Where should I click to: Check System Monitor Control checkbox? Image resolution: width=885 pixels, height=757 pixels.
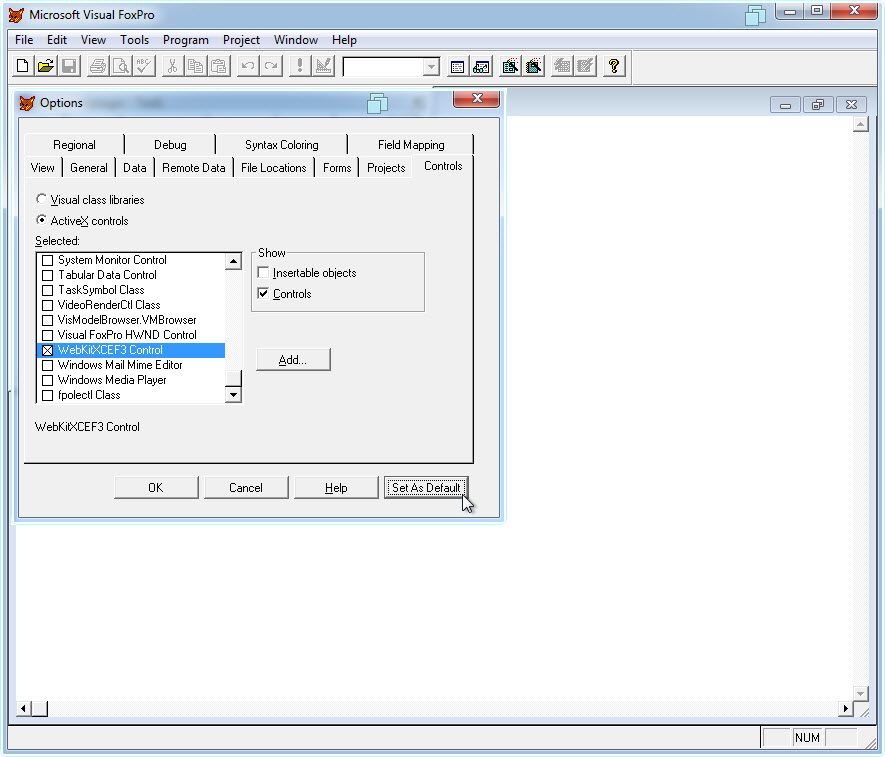tap(48, 260)
